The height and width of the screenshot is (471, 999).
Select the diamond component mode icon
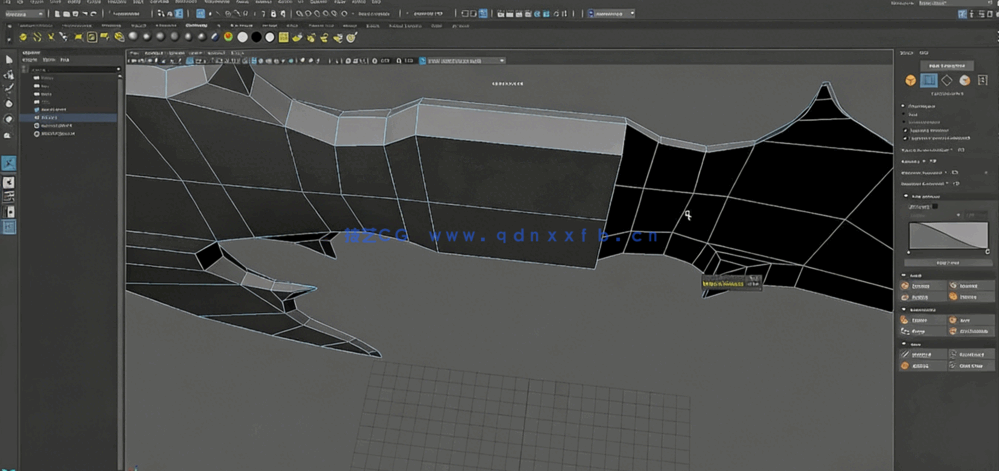947,80
